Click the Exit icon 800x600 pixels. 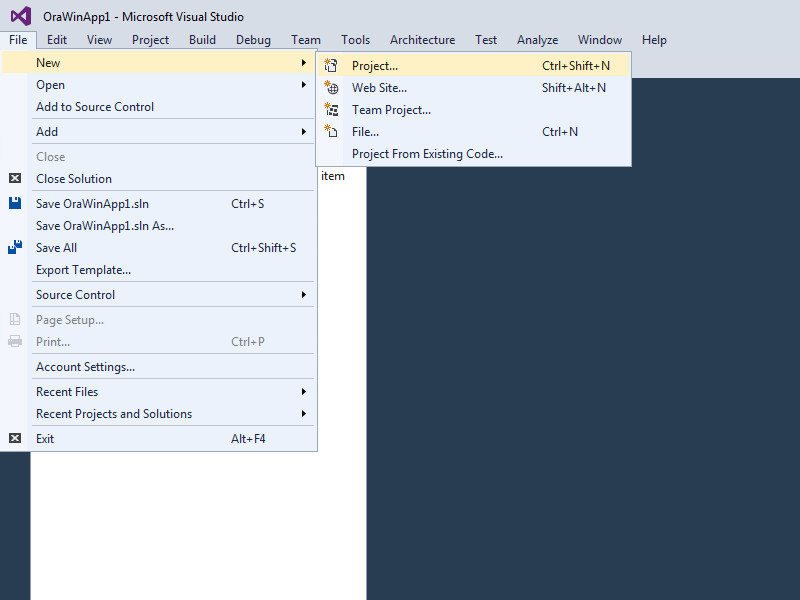click(x=15, y=438)
